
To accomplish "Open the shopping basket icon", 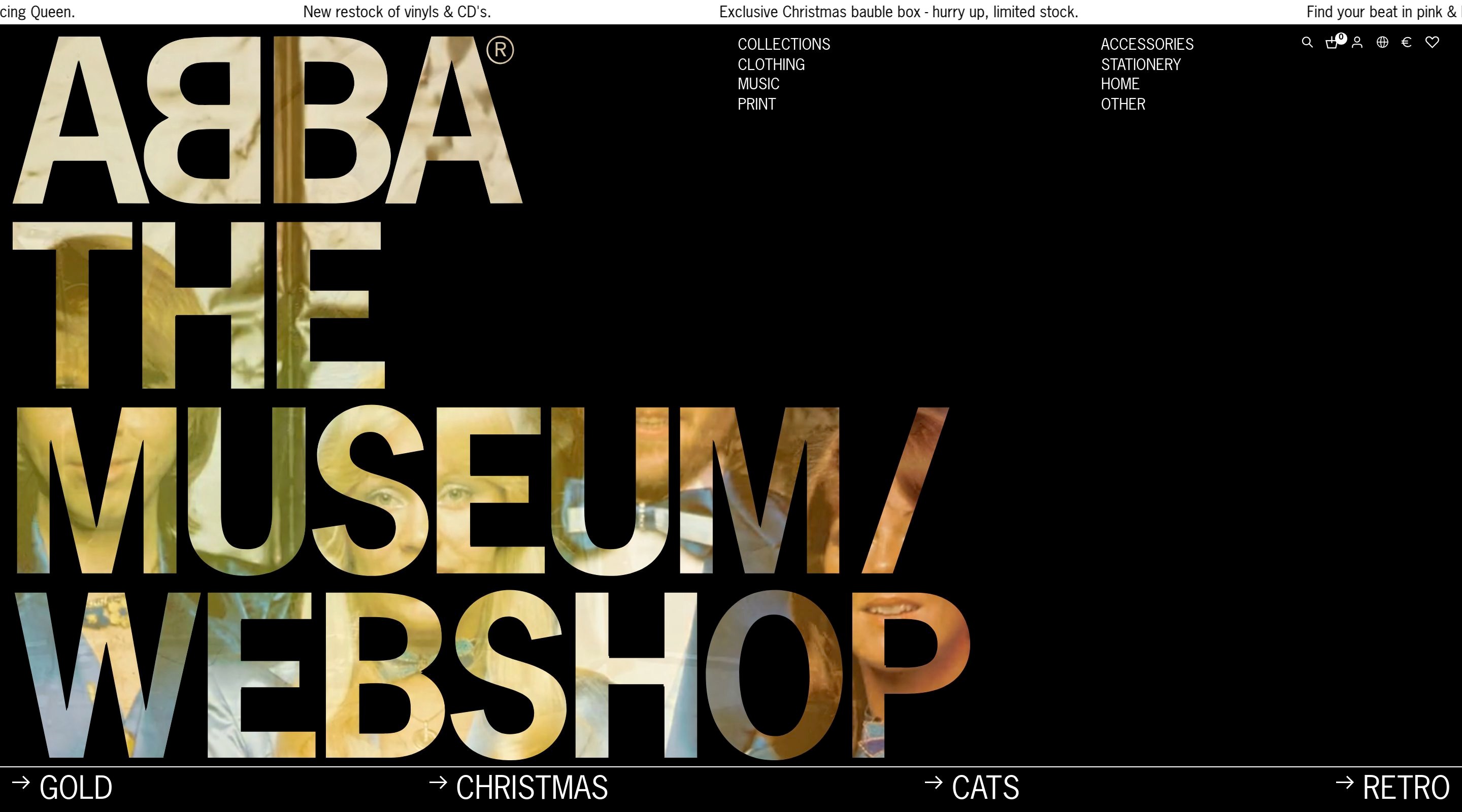I will 1332,43.
